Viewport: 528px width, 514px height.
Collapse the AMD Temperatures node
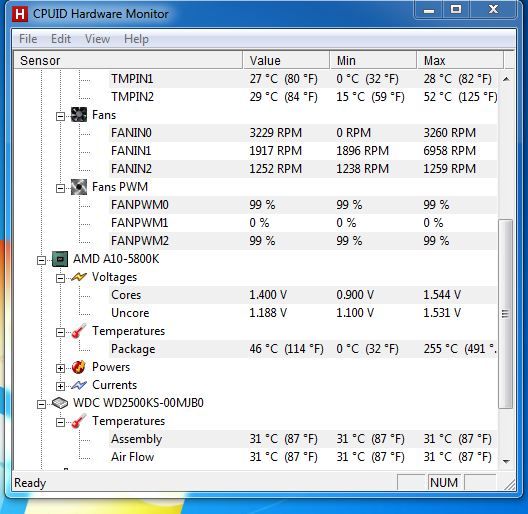(60, 332)
